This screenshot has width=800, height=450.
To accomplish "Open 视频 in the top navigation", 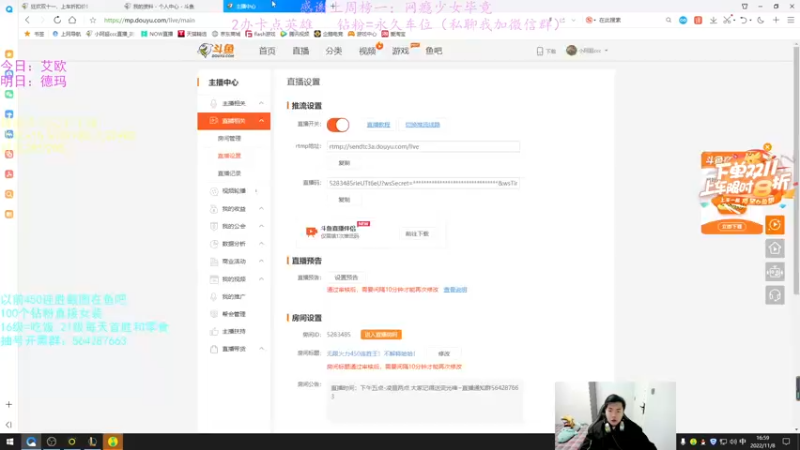I will coord(367,51).
